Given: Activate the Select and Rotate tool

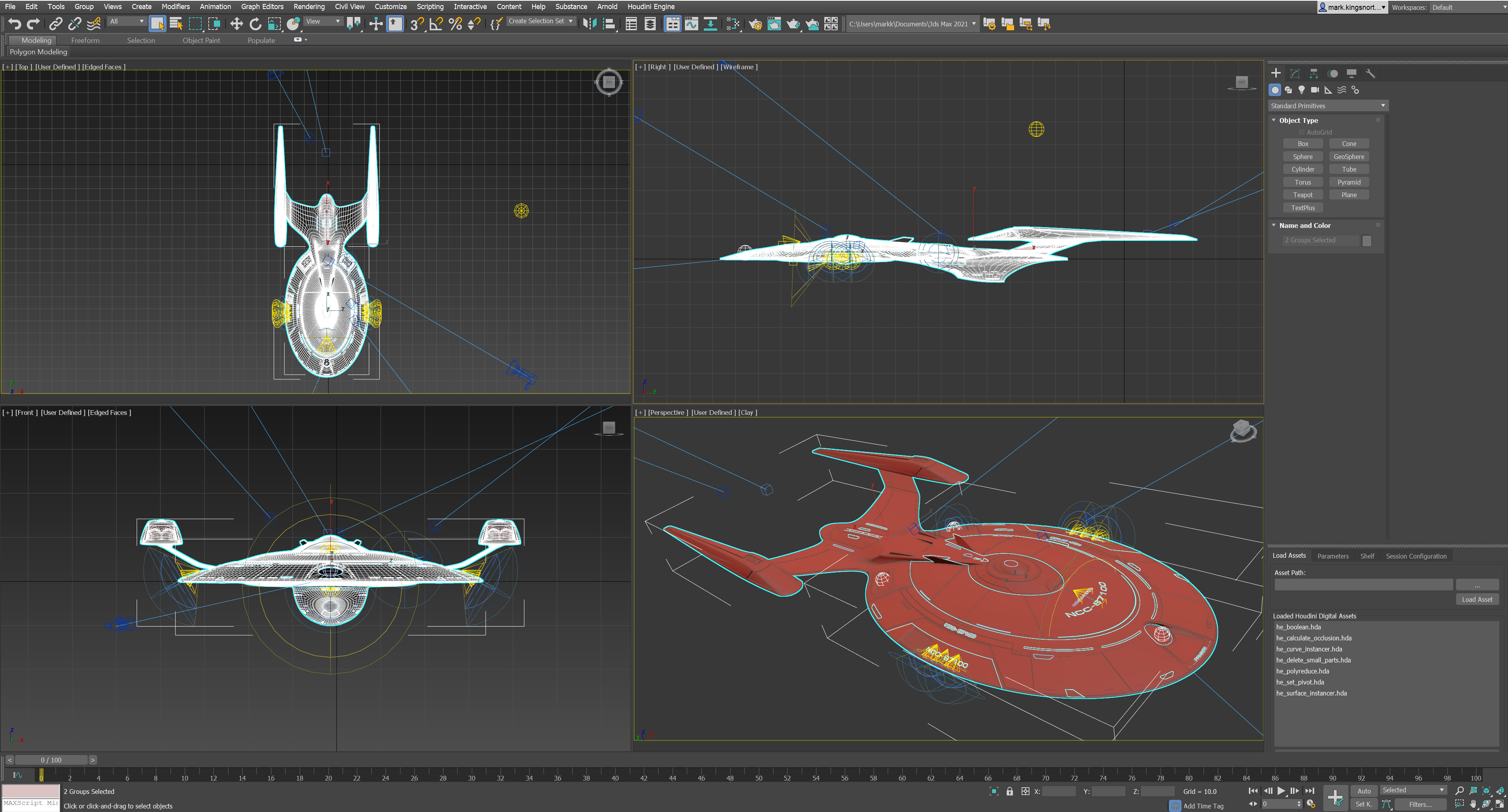Looking at the screenshot, I should [255, 24].
